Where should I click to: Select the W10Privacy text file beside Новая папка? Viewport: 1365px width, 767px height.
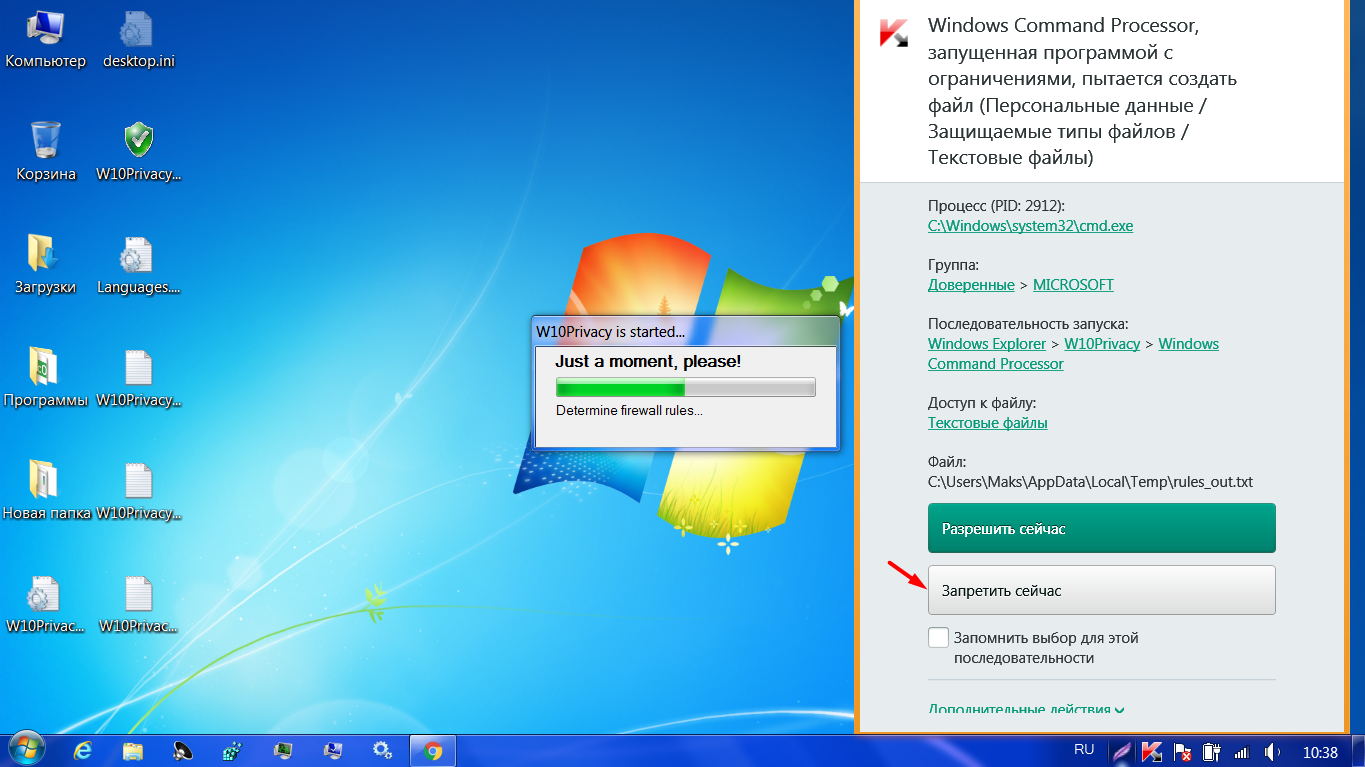tap(138, 491)
